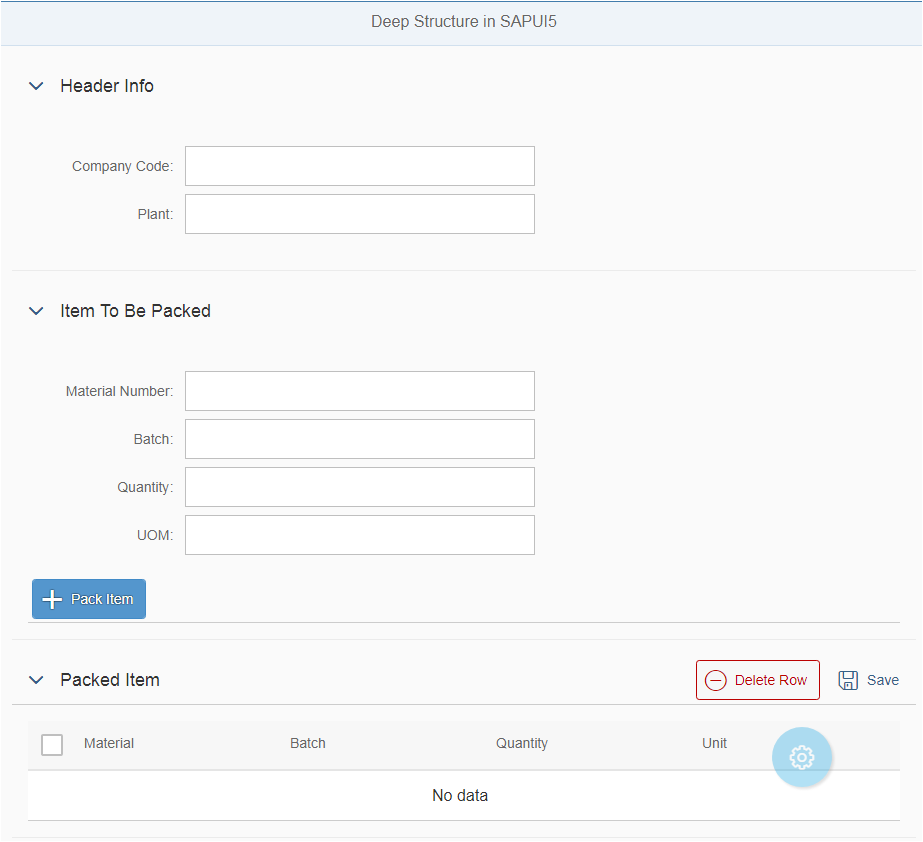Click the Pack Item button
923x842 pixels.
89,599
